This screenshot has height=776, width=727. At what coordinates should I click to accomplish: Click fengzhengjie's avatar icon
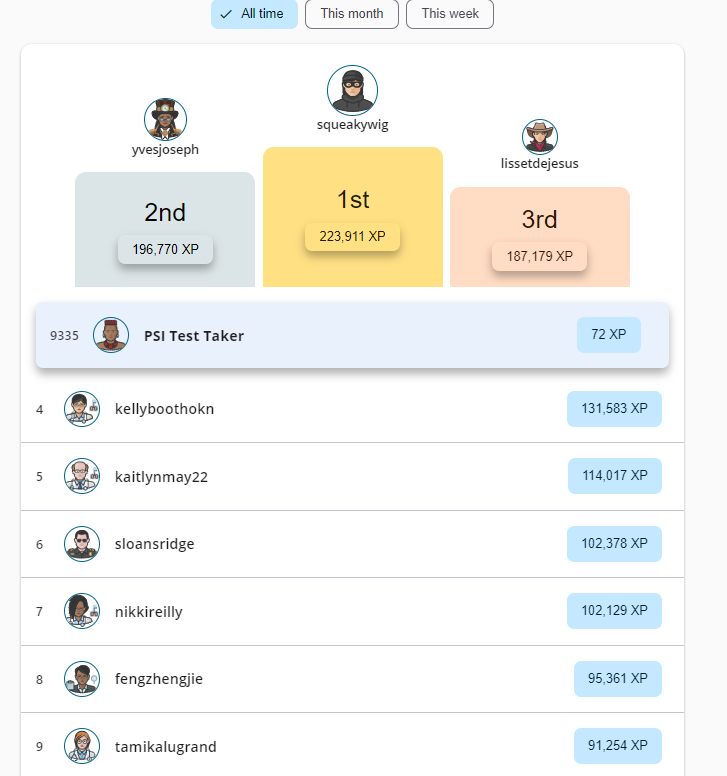(81, 679)
